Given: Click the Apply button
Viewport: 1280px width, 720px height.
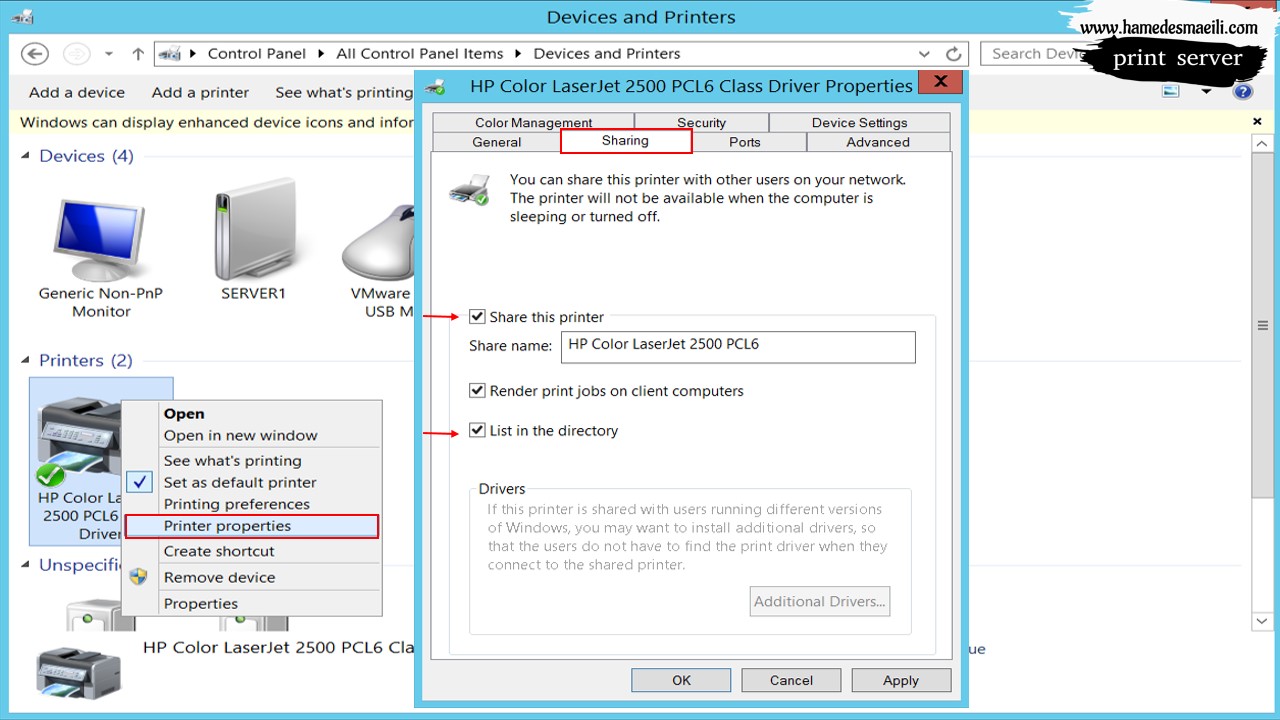Looking at the screenshot, I should coord(900,680).
